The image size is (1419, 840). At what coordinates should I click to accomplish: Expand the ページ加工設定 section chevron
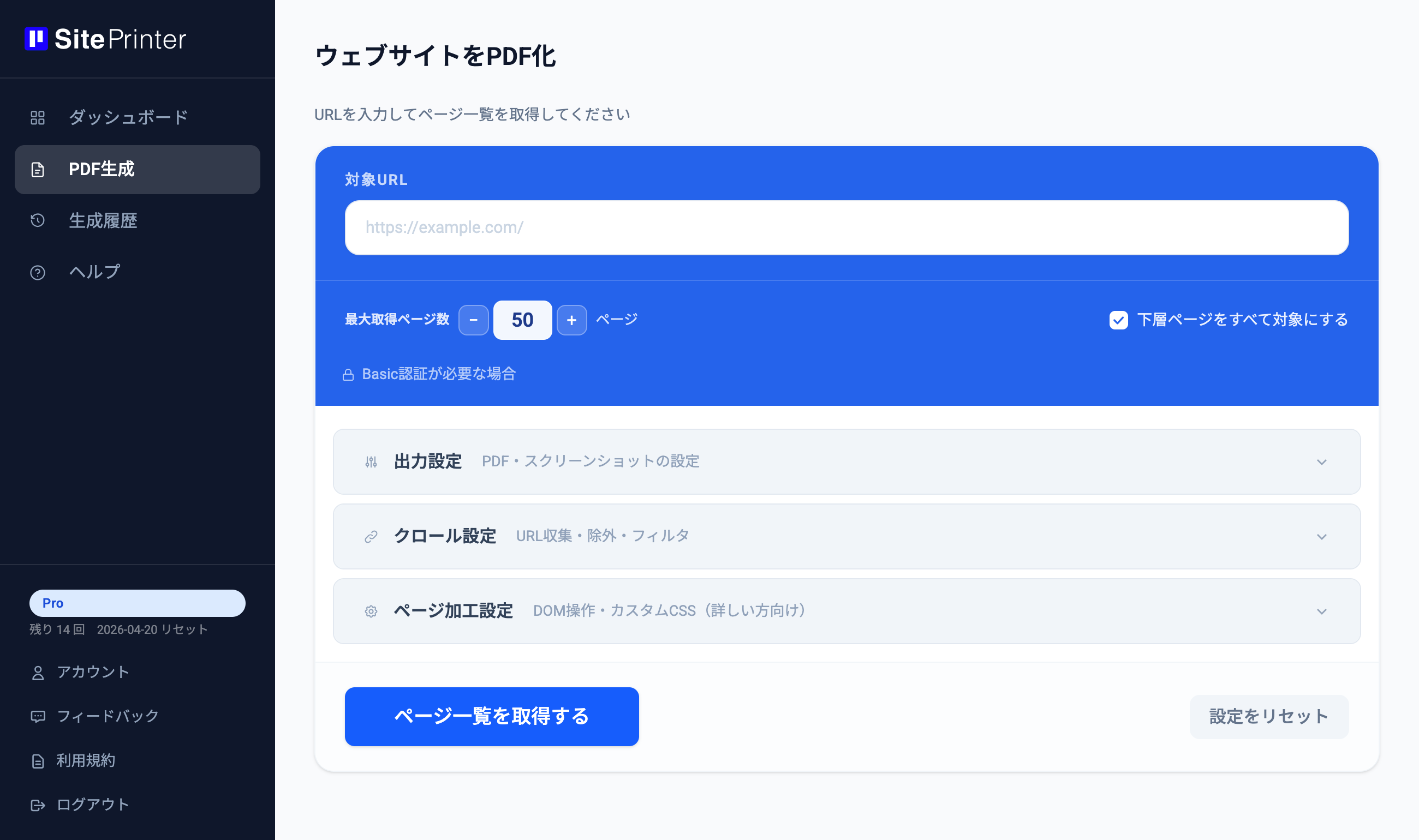(x=1322, y=611)
